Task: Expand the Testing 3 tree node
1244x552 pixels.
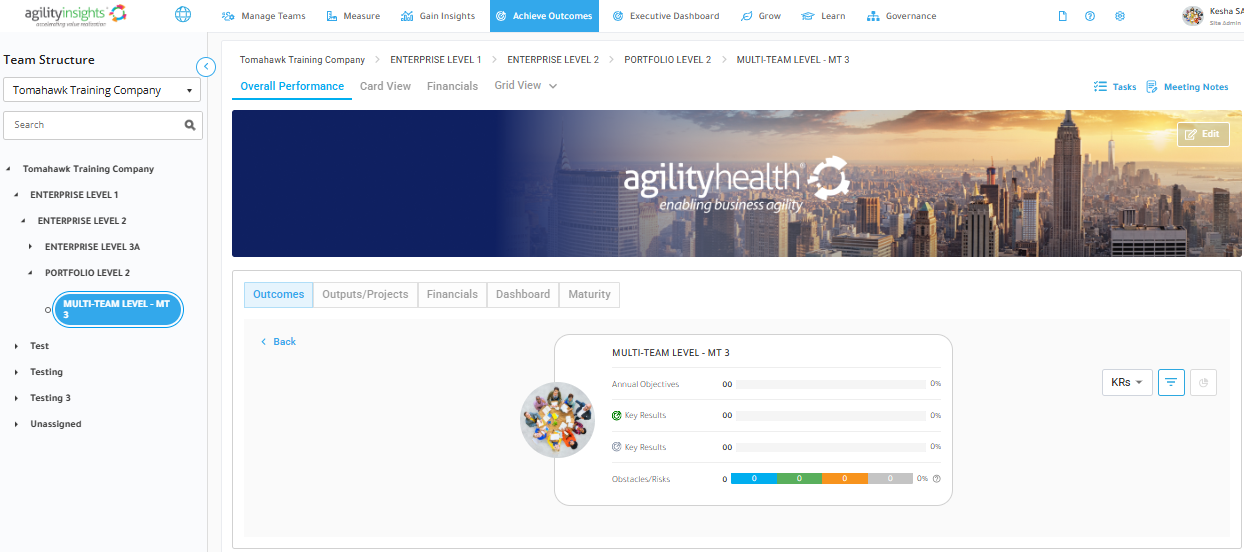Action: [16, 398]
